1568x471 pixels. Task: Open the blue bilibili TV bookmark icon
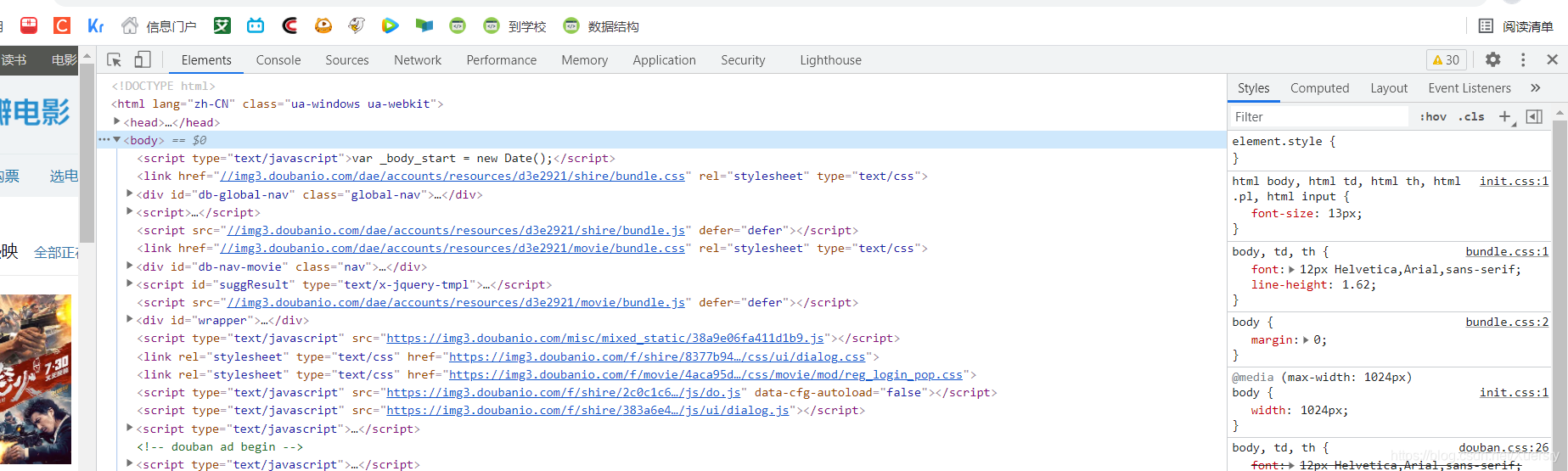(256, 25)
